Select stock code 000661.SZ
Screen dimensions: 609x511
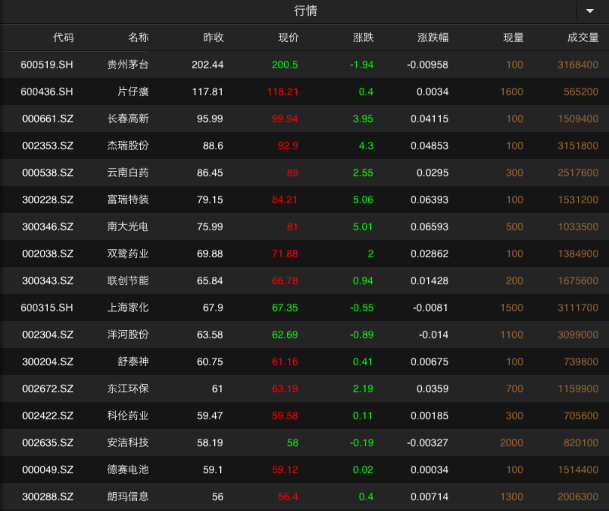click(47, 118)
